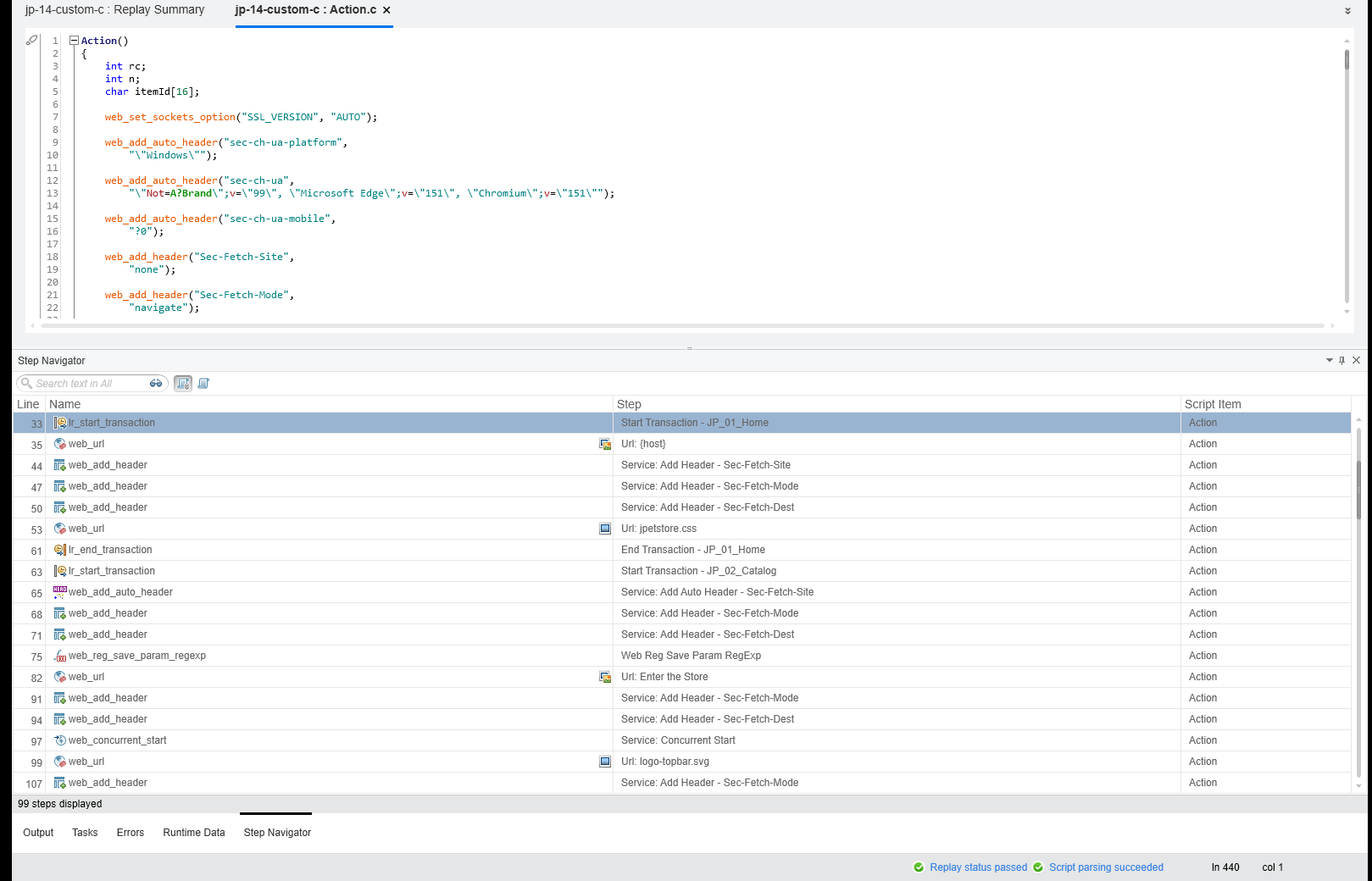
Task: Click the web_add_header icon on line 50
Action: point(60,507)
